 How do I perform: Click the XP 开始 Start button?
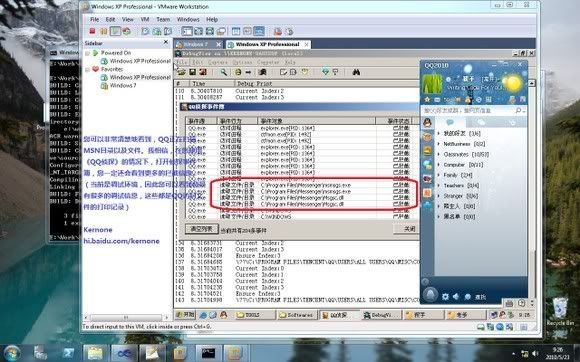pos(185,315)
